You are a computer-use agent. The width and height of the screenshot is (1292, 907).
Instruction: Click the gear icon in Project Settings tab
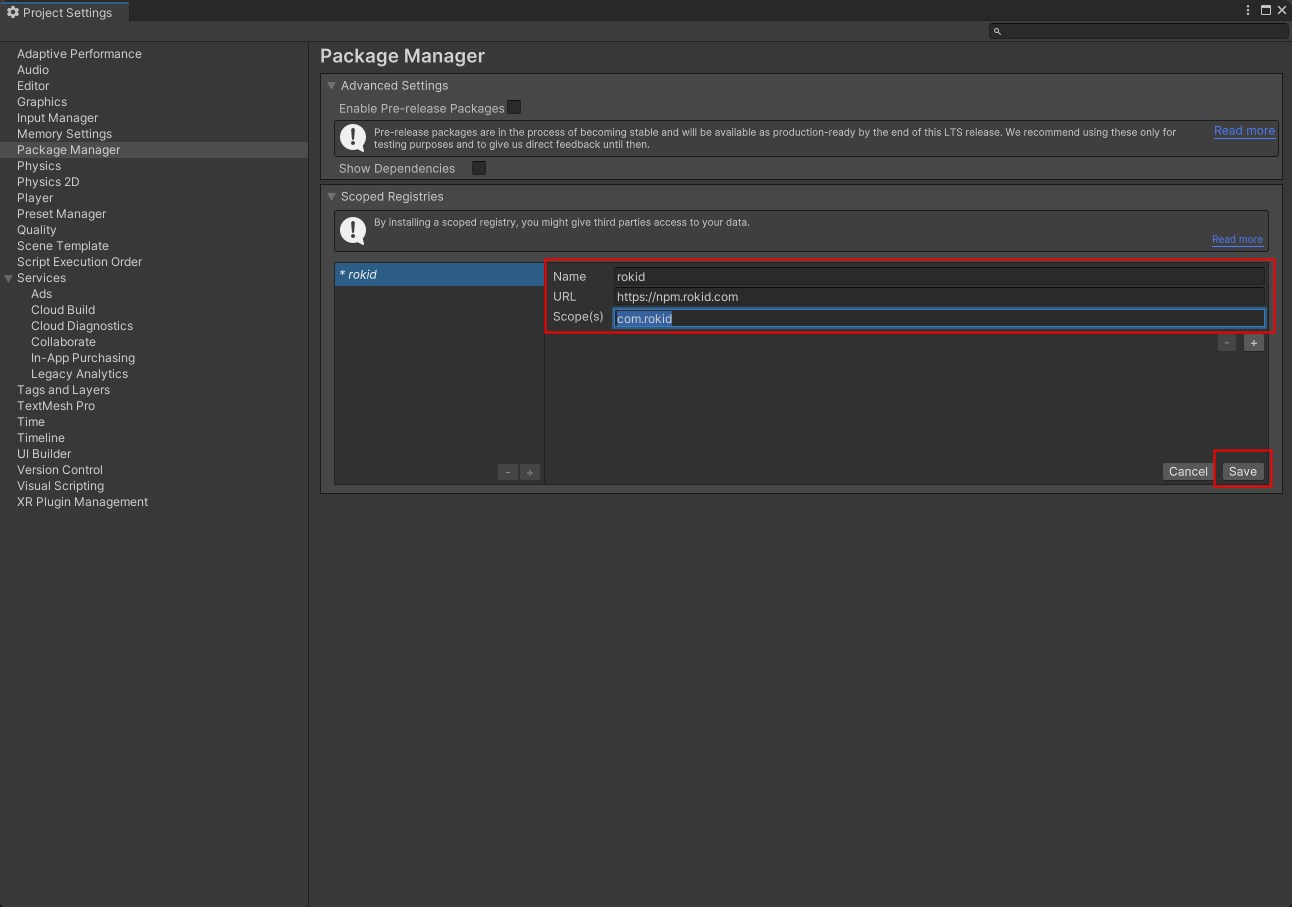(x=13, y=12)
